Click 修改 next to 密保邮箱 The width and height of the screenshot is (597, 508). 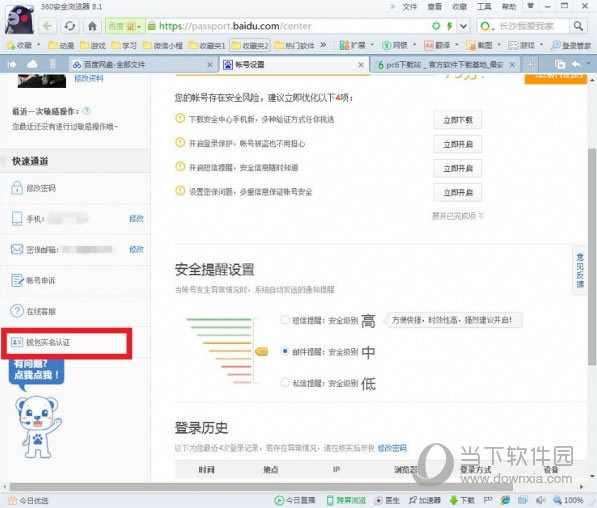[136, 249]
